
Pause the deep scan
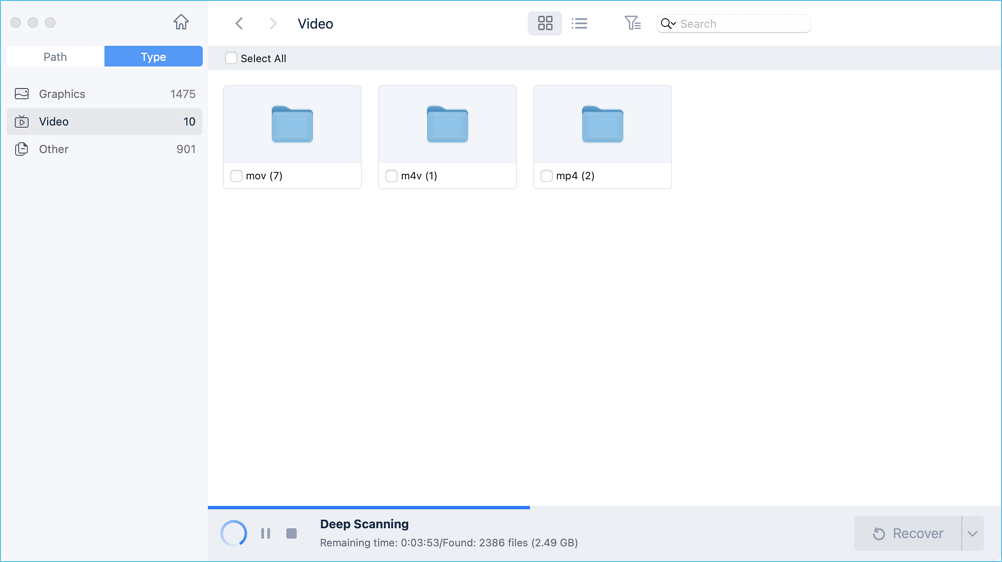[x=266, y=533]
